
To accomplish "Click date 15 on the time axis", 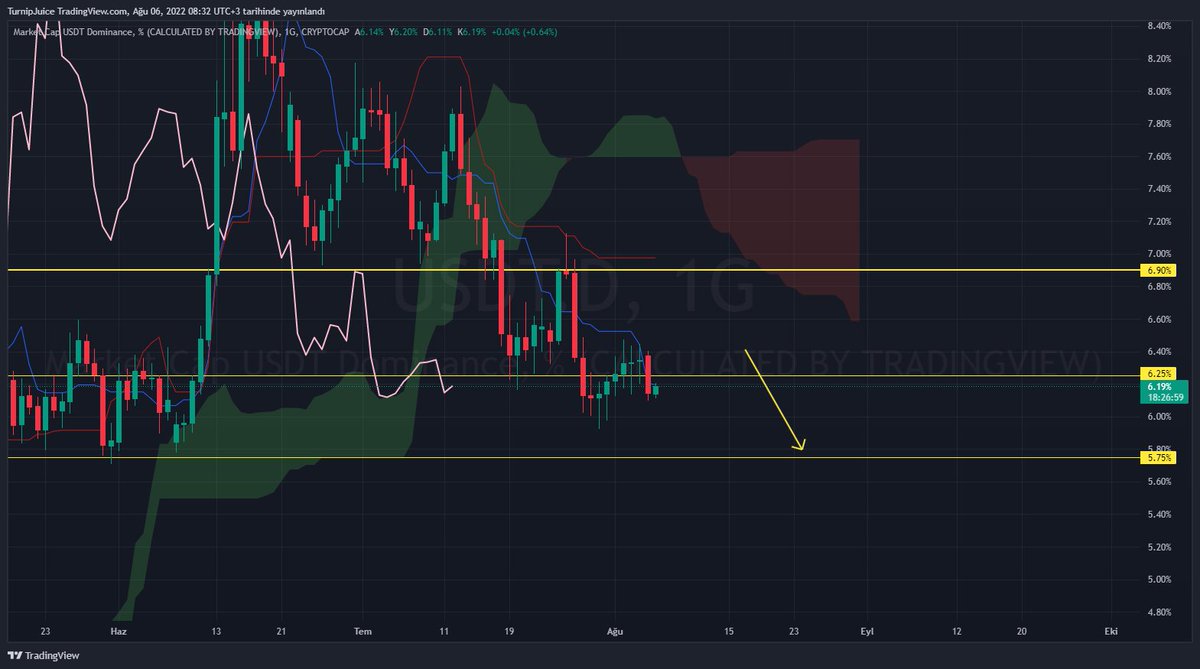I will click(729, 632).
